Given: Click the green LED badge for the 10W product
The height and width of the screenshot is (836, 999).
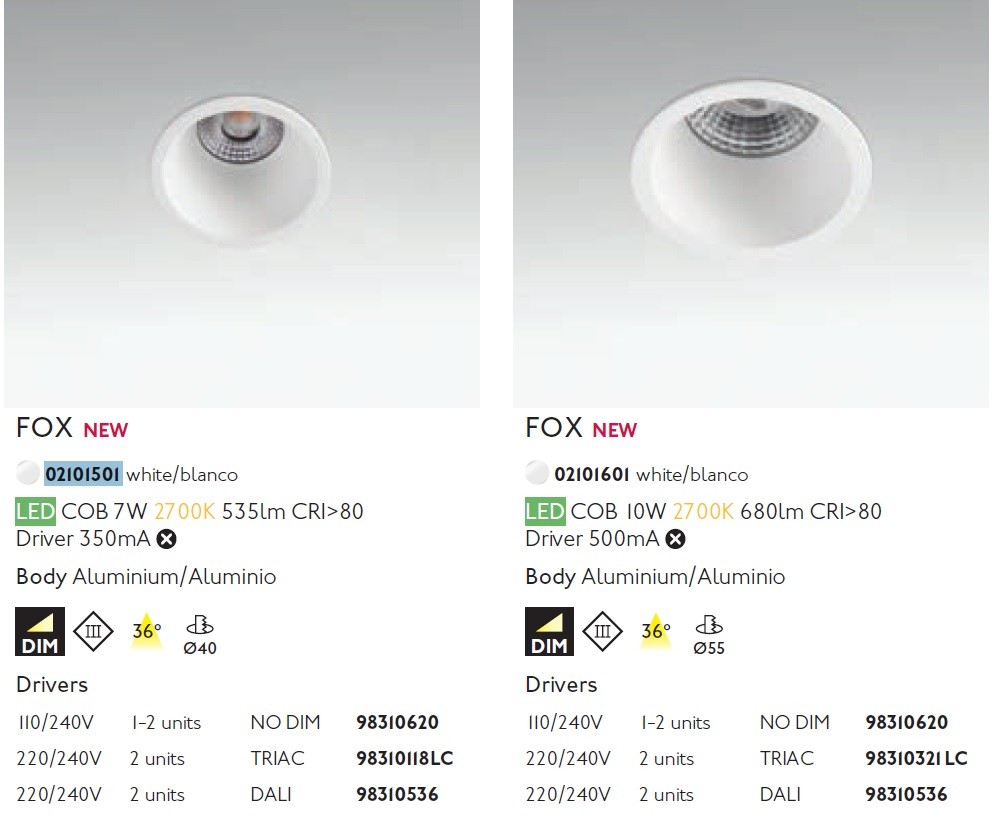Looking at the screenshot, I should [545, 512].
